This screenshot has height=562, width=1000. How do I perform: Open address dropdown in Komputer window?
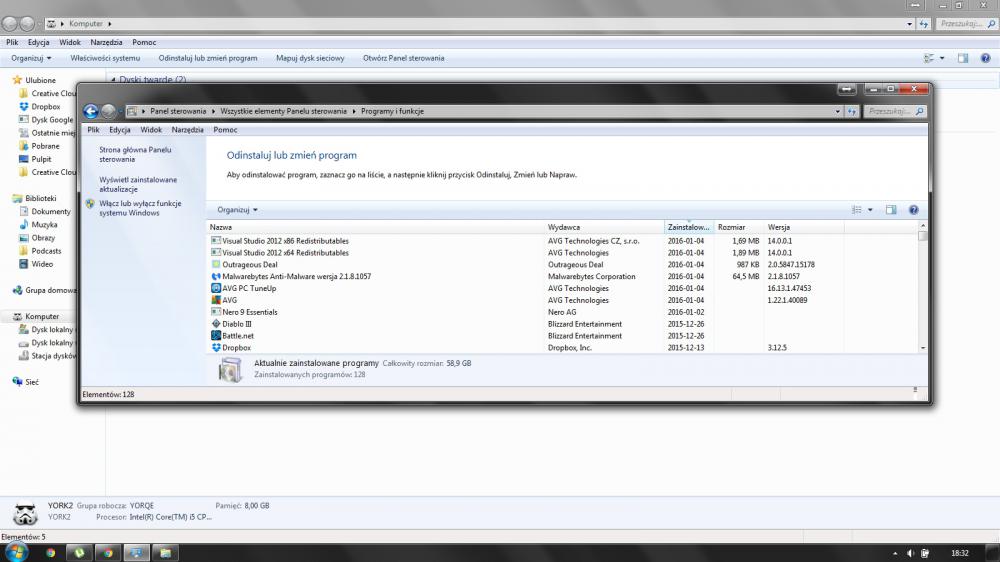tap(909, 24)
